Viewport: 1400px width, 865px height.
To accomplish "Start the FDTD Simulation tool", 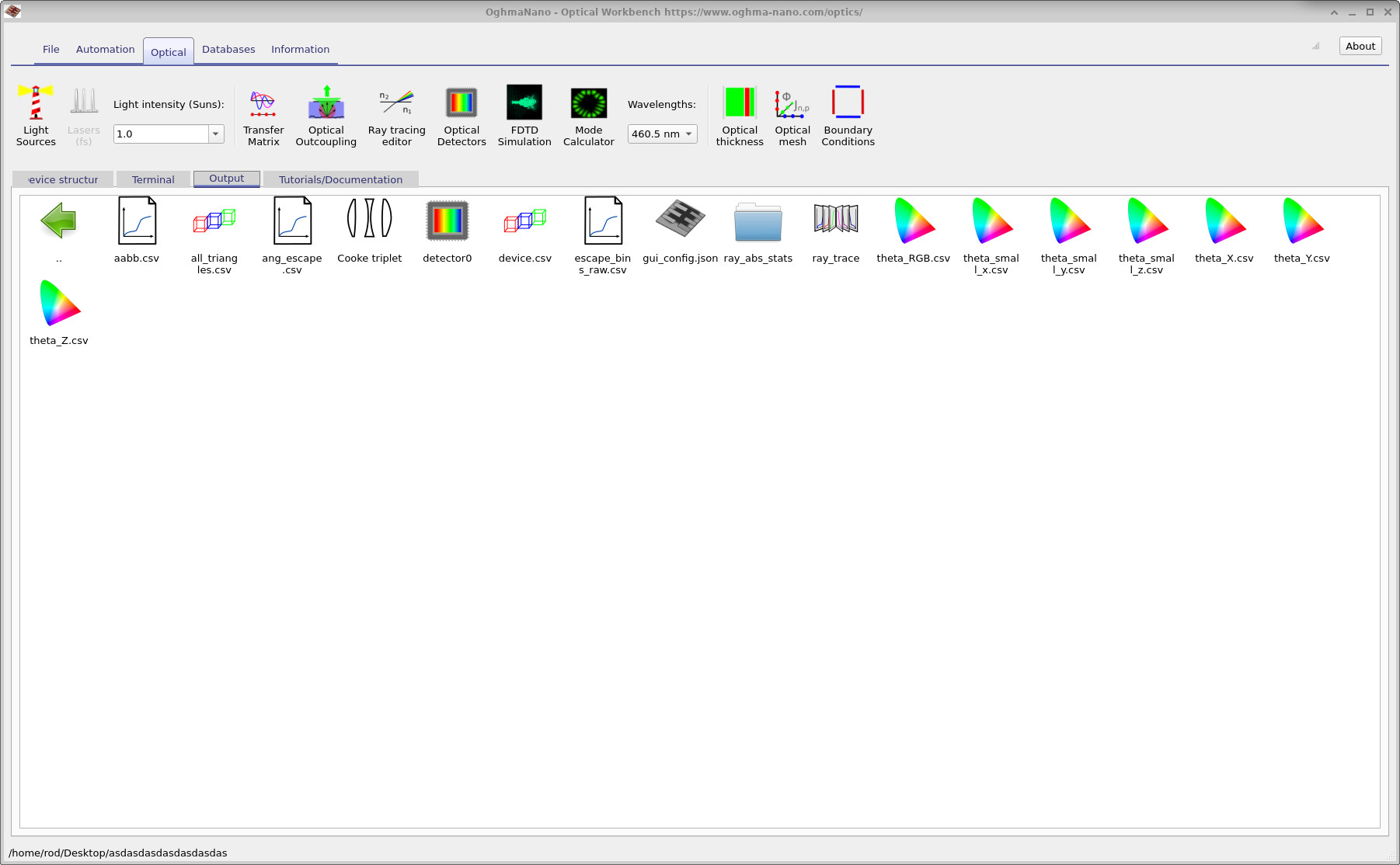I will pyautogui.click(x=524, y=116).
